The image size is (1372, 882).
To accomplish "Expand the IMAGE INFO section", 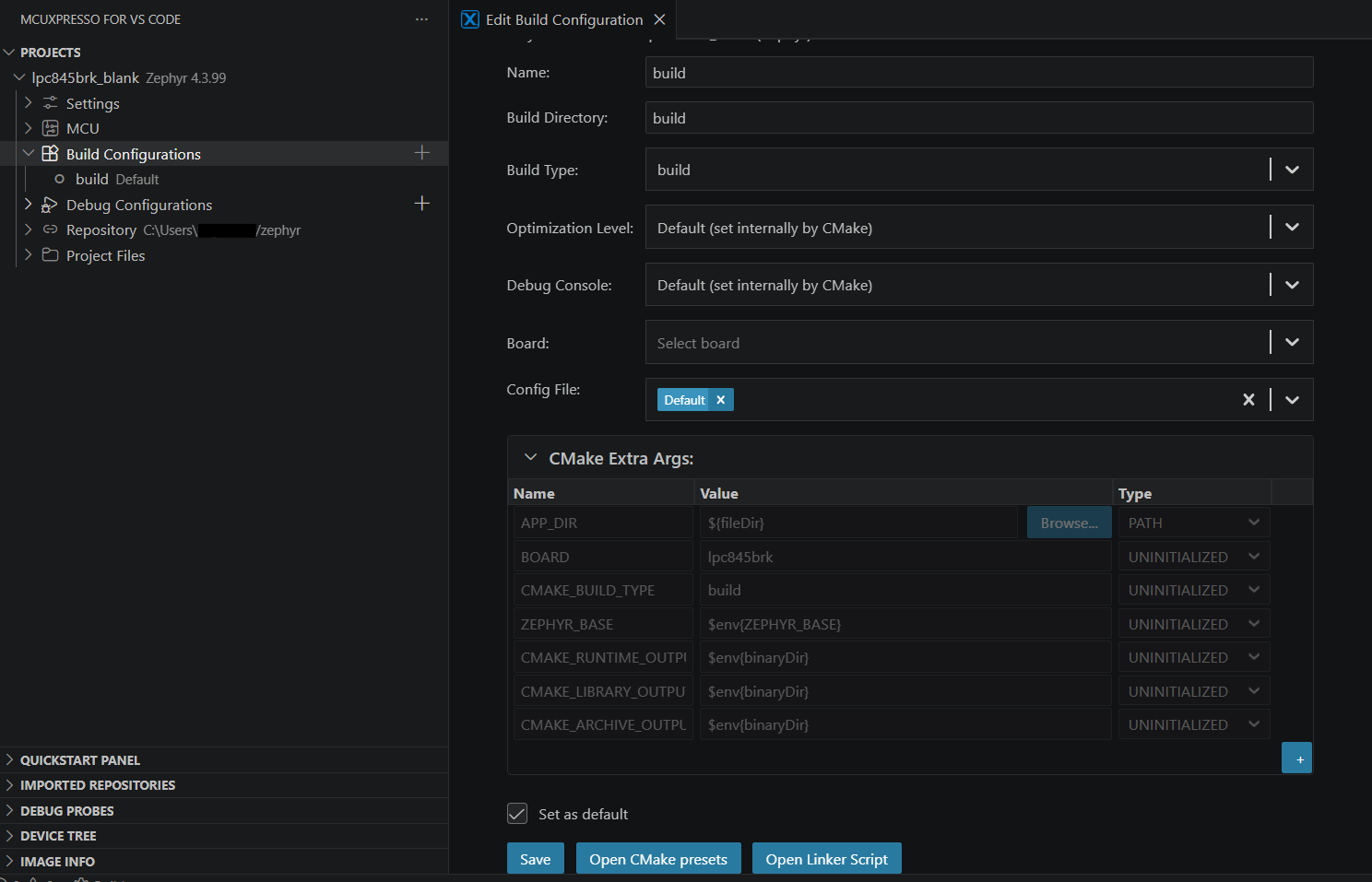I will (224, 862).
